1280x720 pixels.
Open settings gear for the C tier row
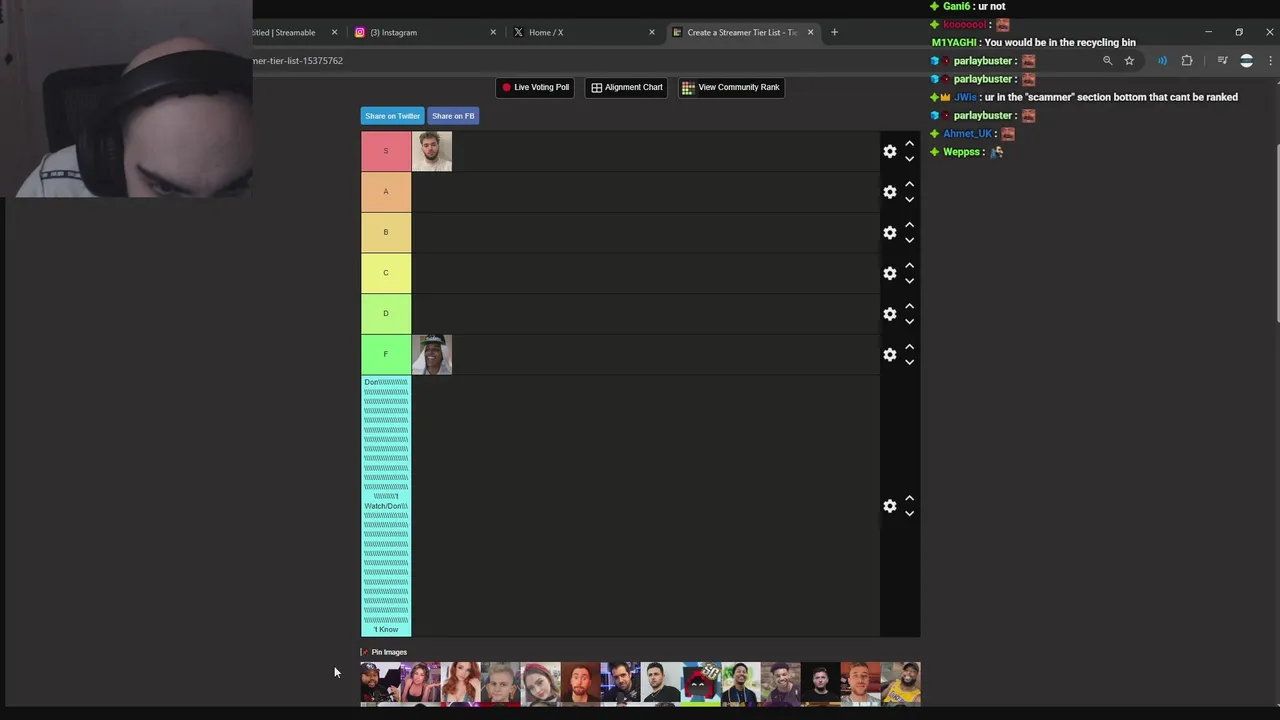click(x=890, y=273)
